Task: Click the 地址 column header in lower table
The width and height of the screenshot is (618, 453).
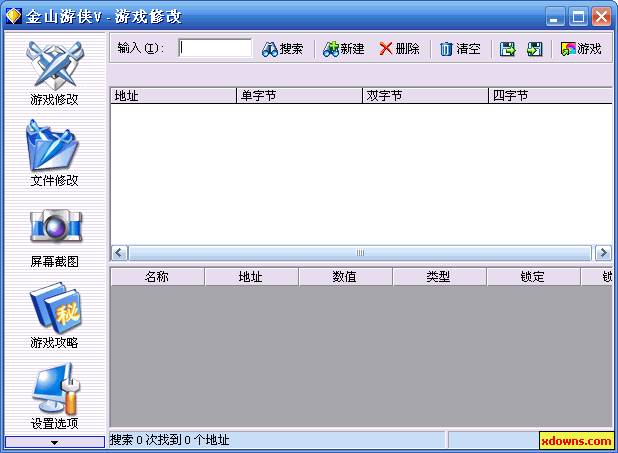Action: click(x=251, y=276)
